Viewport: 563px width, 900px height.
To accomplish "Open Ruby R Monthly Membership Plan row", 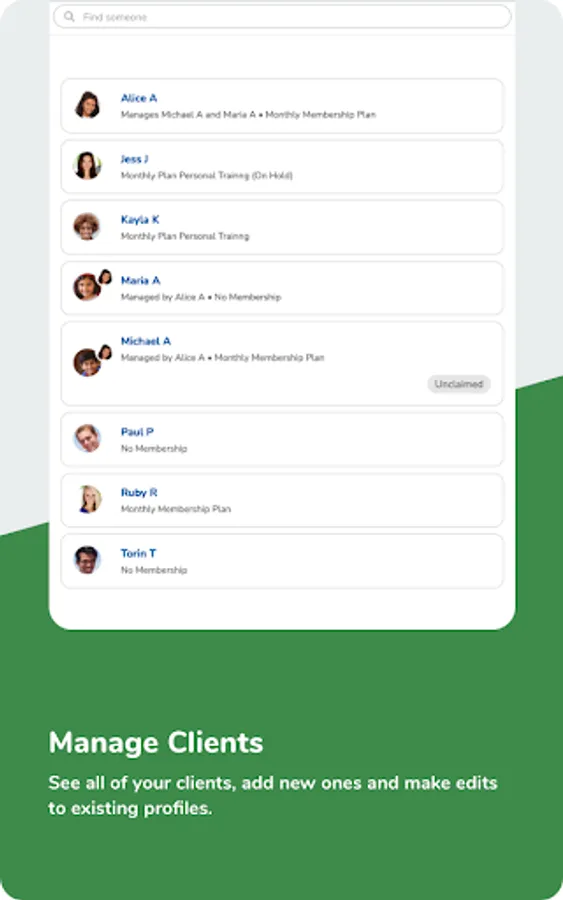I will click(282, 501).
